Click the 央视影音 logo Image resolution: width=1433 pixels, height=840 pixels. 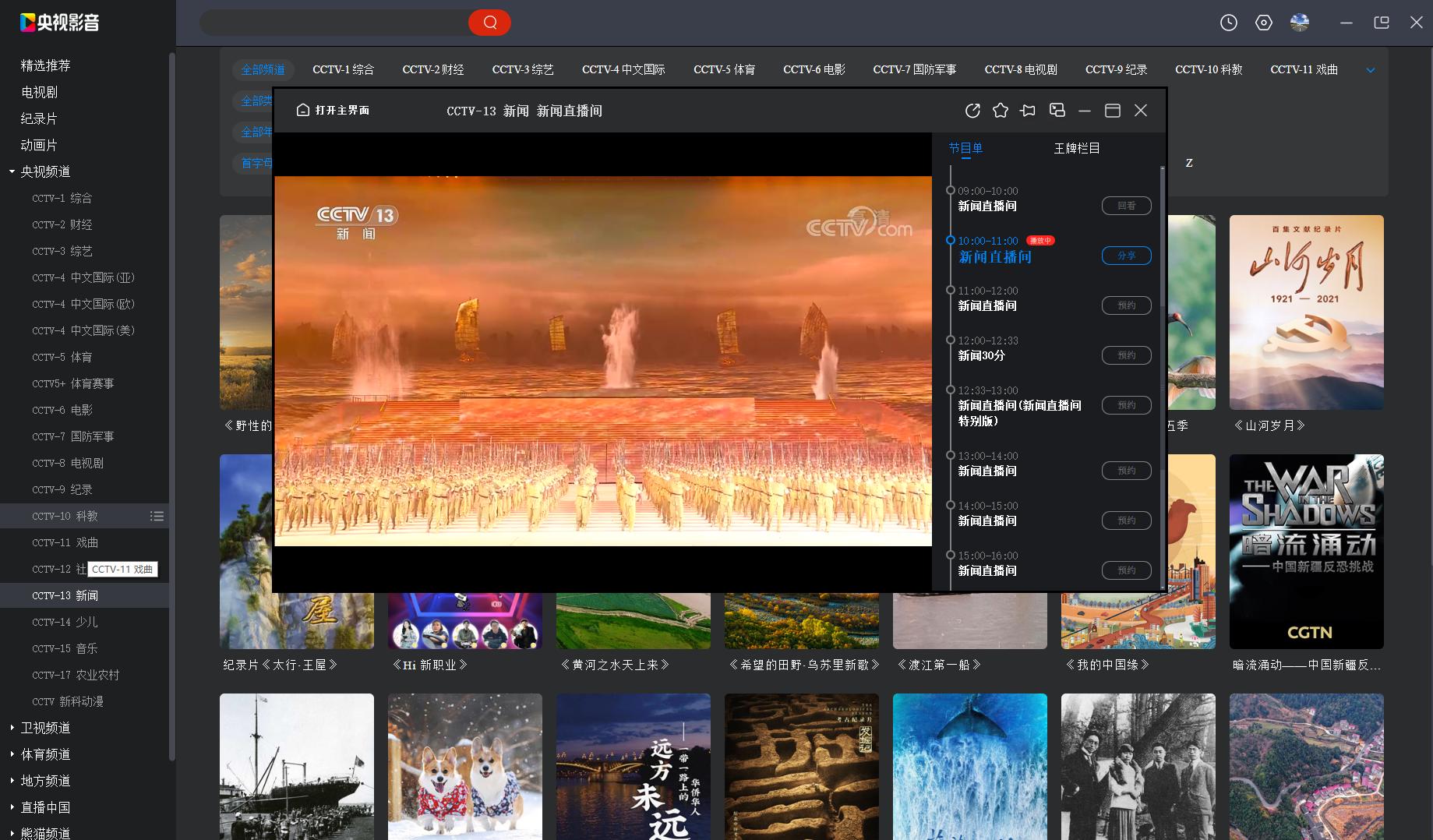pos(60,23)
